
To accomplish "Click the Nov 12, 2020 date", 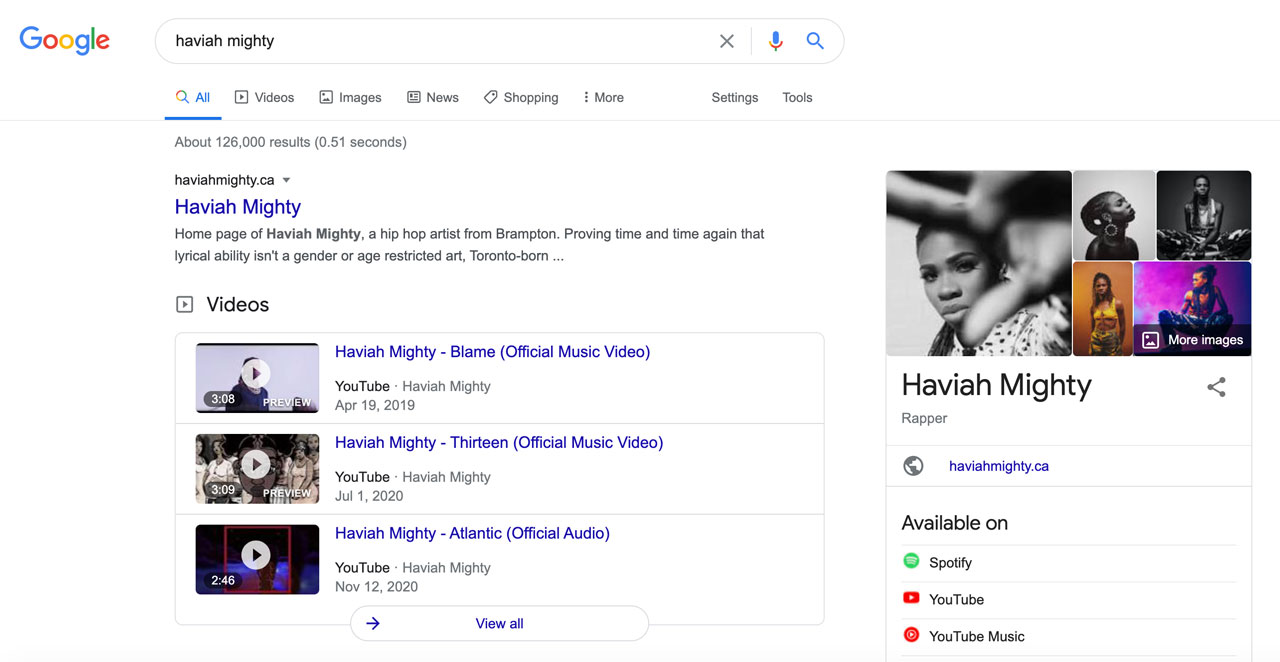I will (376, 587).
